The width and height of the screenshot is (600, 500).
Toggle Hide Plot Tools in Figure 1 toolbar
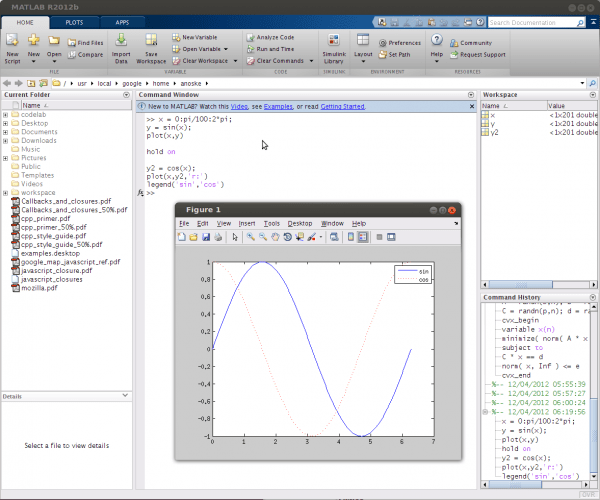(x=379, y=237)
